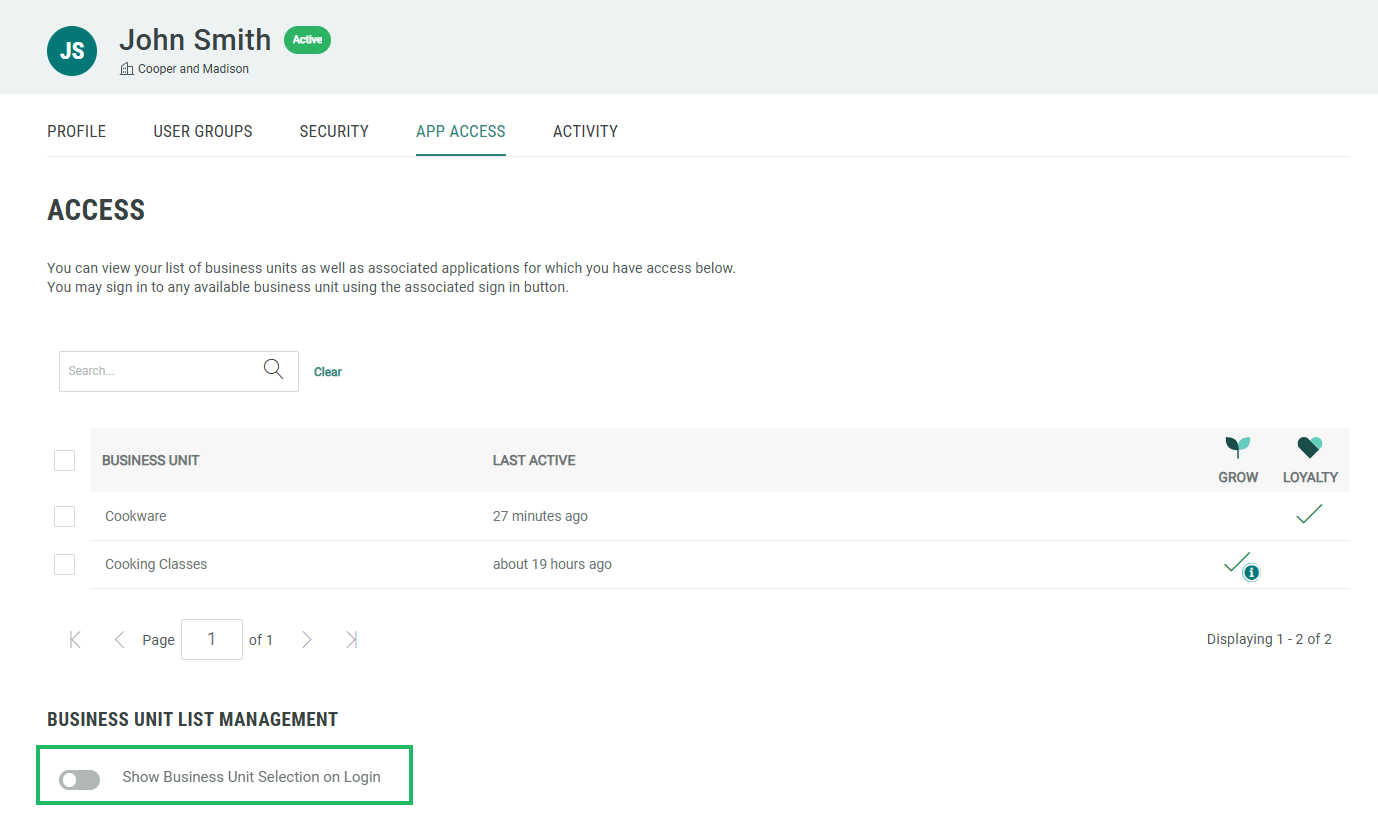Click the Loyalty checkmark for Cookware
The height and width of the screenshot is (831, 1378).
tap(1309, 515)
